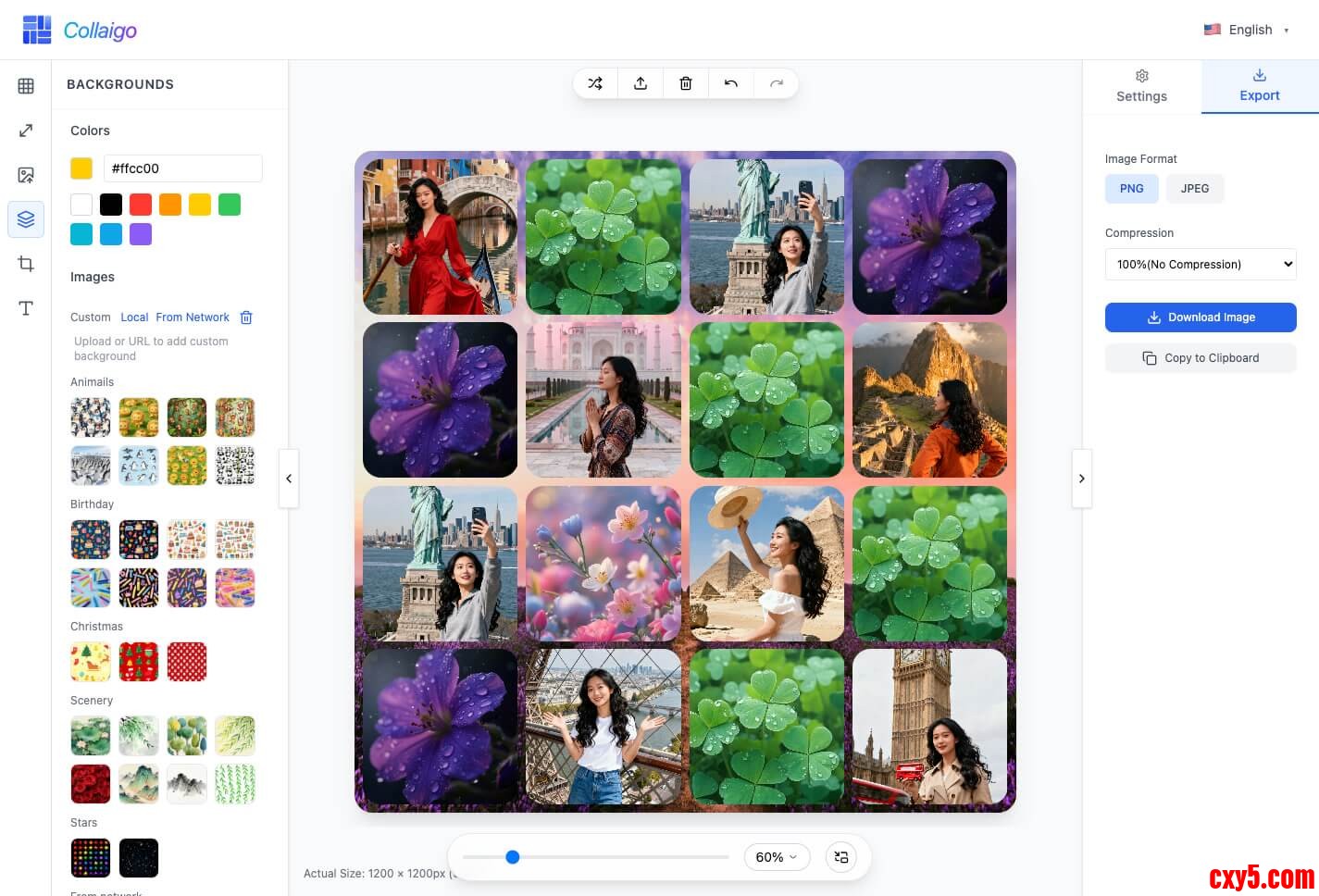This screenshot has height=896, width=1319.
Task: Select the Taj Mahal collage photo
Action: [x=604, y=400]
